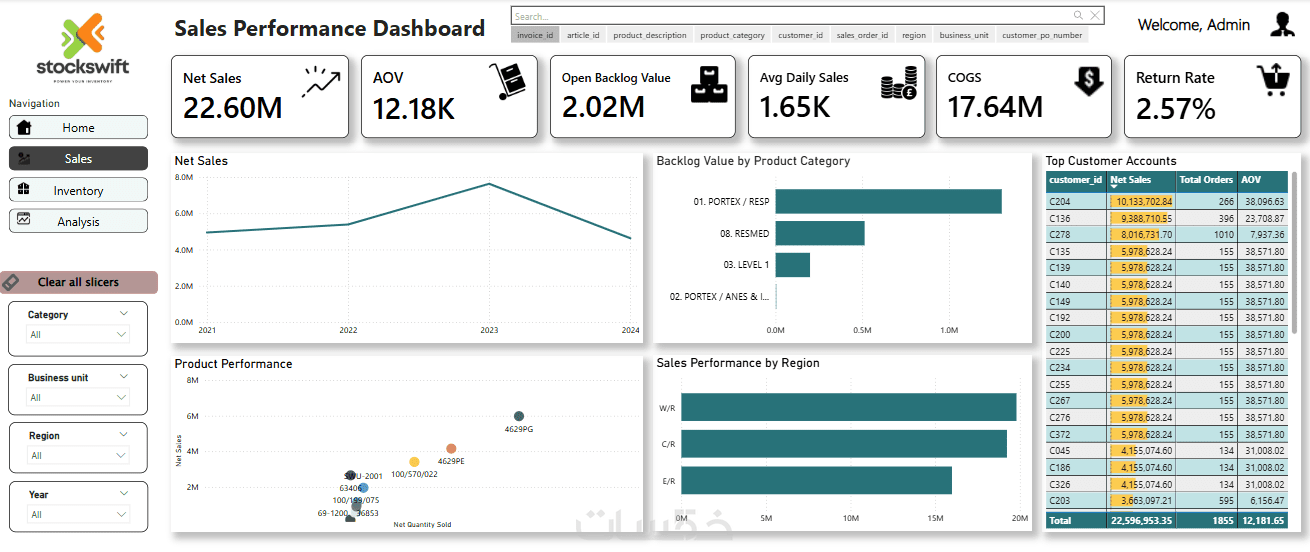Select the product_description search field tab
1310x552 pixels.
(x=650, y=35)
